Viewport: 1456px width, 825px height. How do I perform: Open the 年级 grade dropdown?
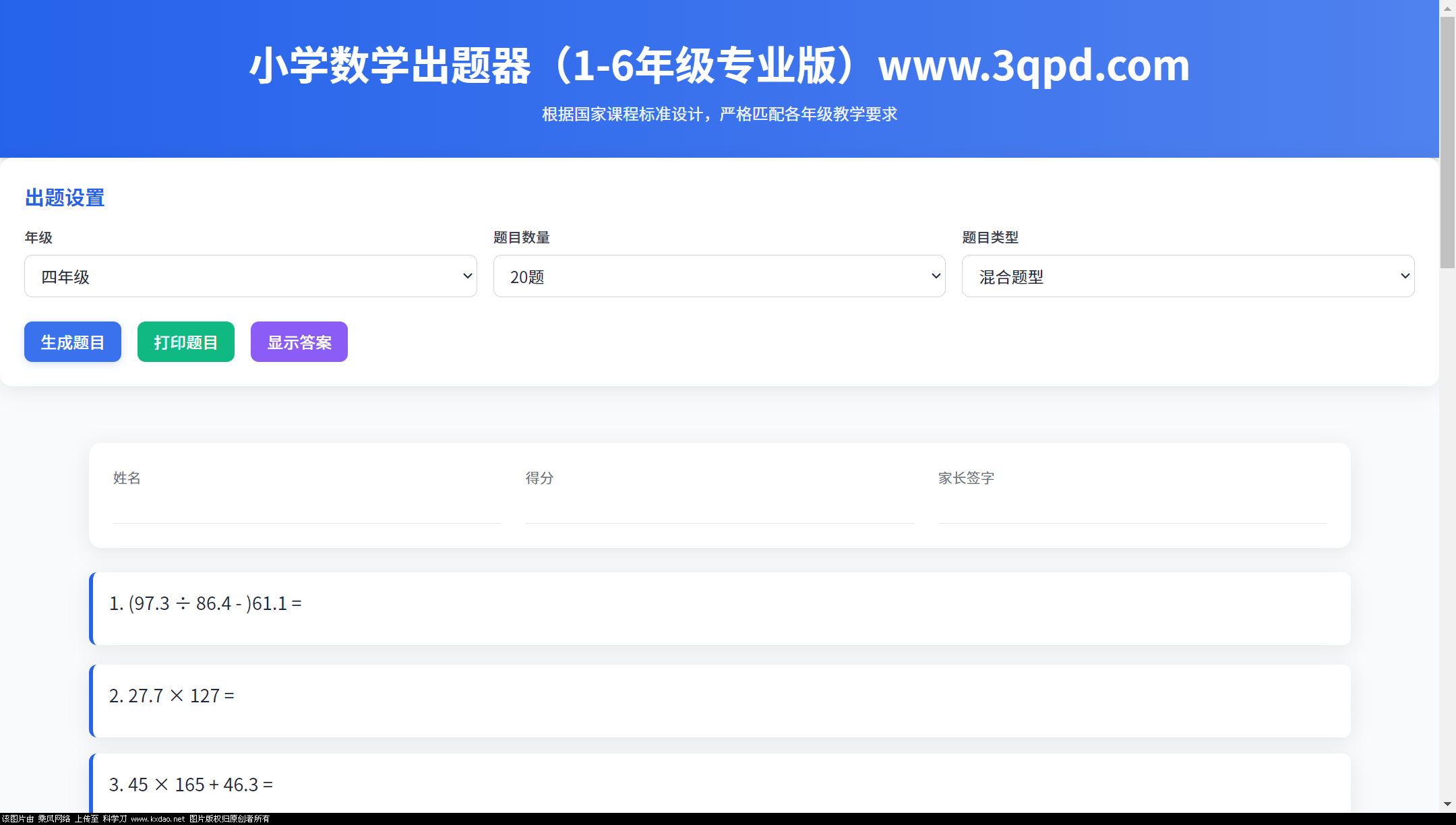click(250, 276)
